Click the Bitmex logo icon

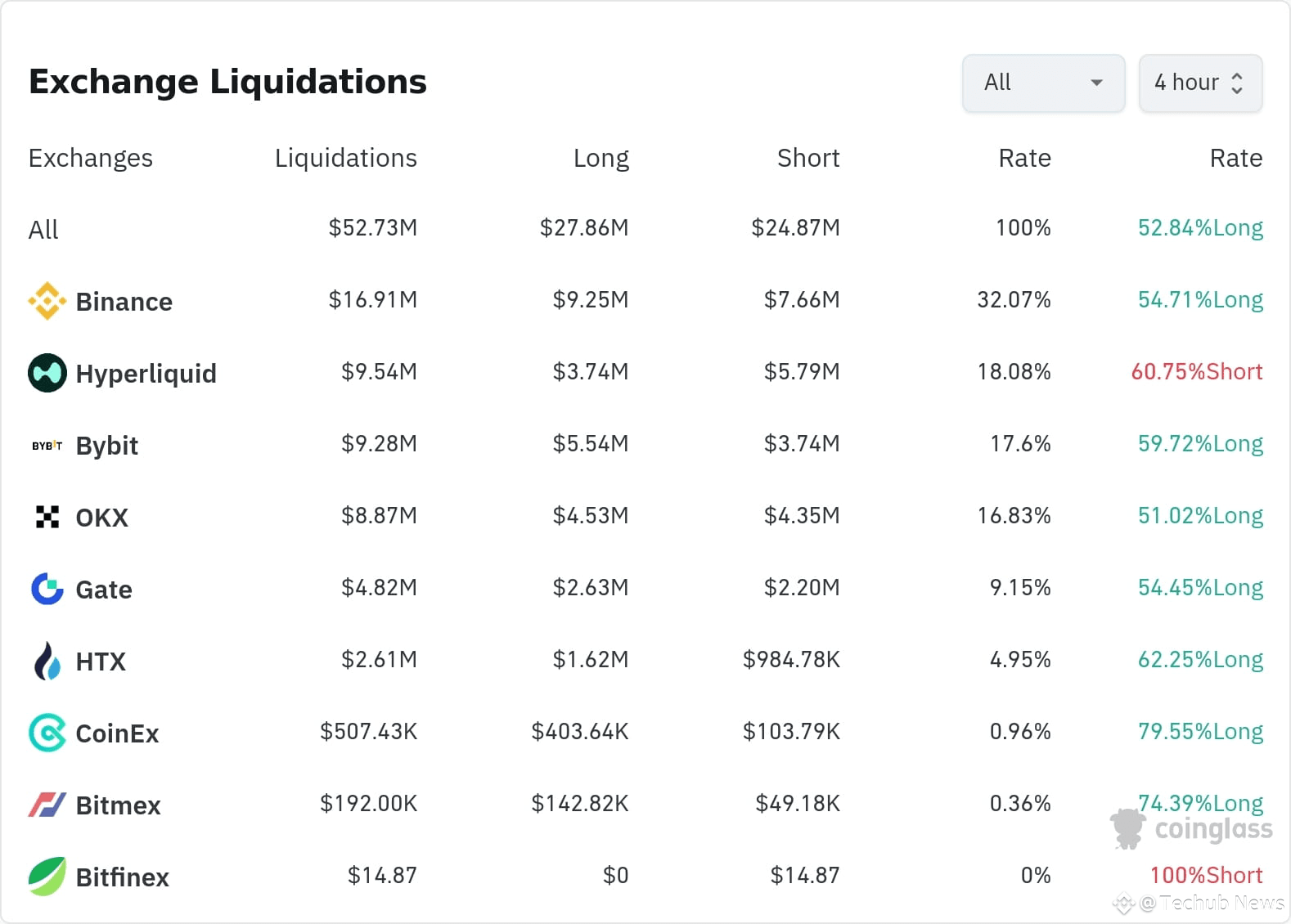click(x=47, y=805)
